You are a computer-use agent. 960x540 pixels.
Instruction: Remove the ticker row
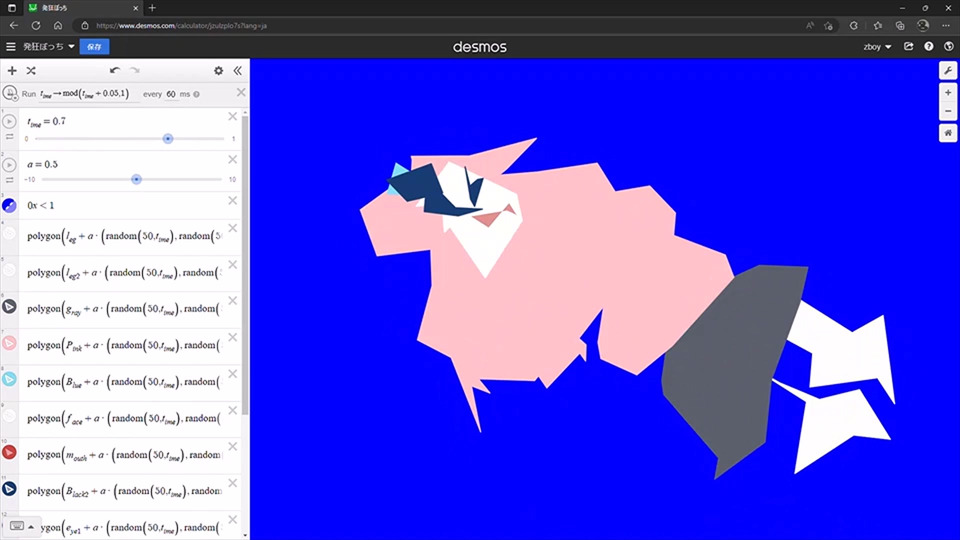[241, 92]
